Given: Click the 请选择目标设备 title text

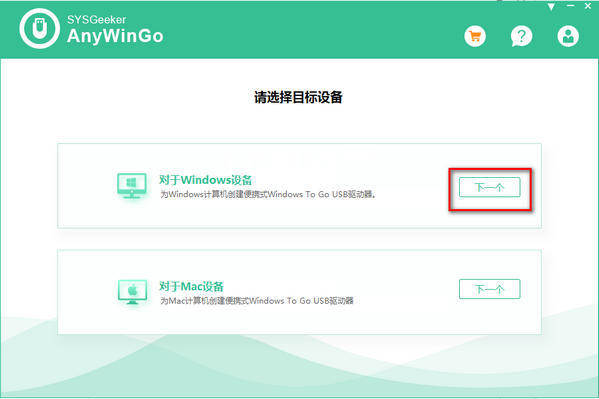Looking at the screenshot, I should pos(298,97).
